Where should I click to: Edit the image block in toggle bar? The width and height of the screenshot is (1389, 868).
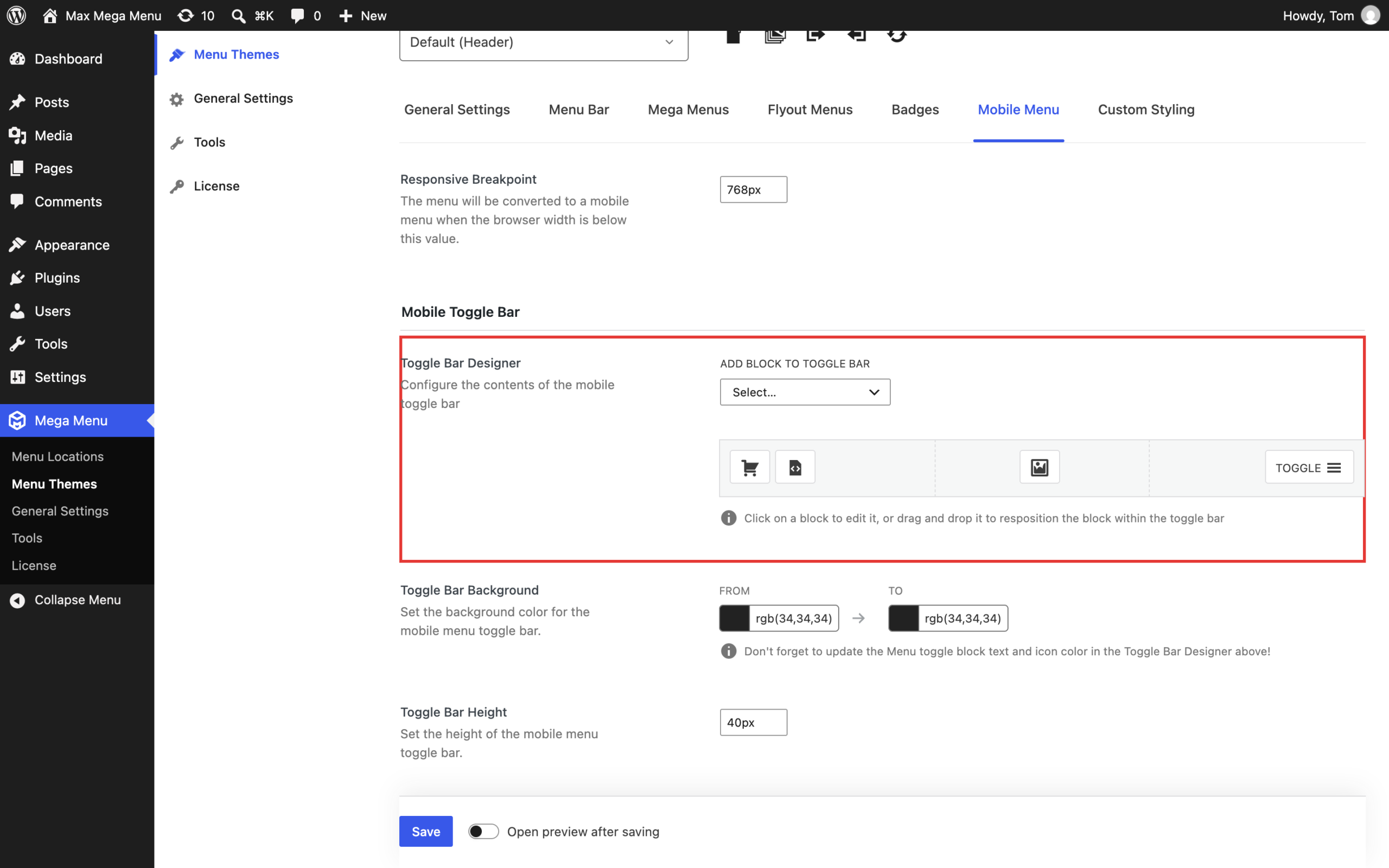click(x=1040, y=467)
